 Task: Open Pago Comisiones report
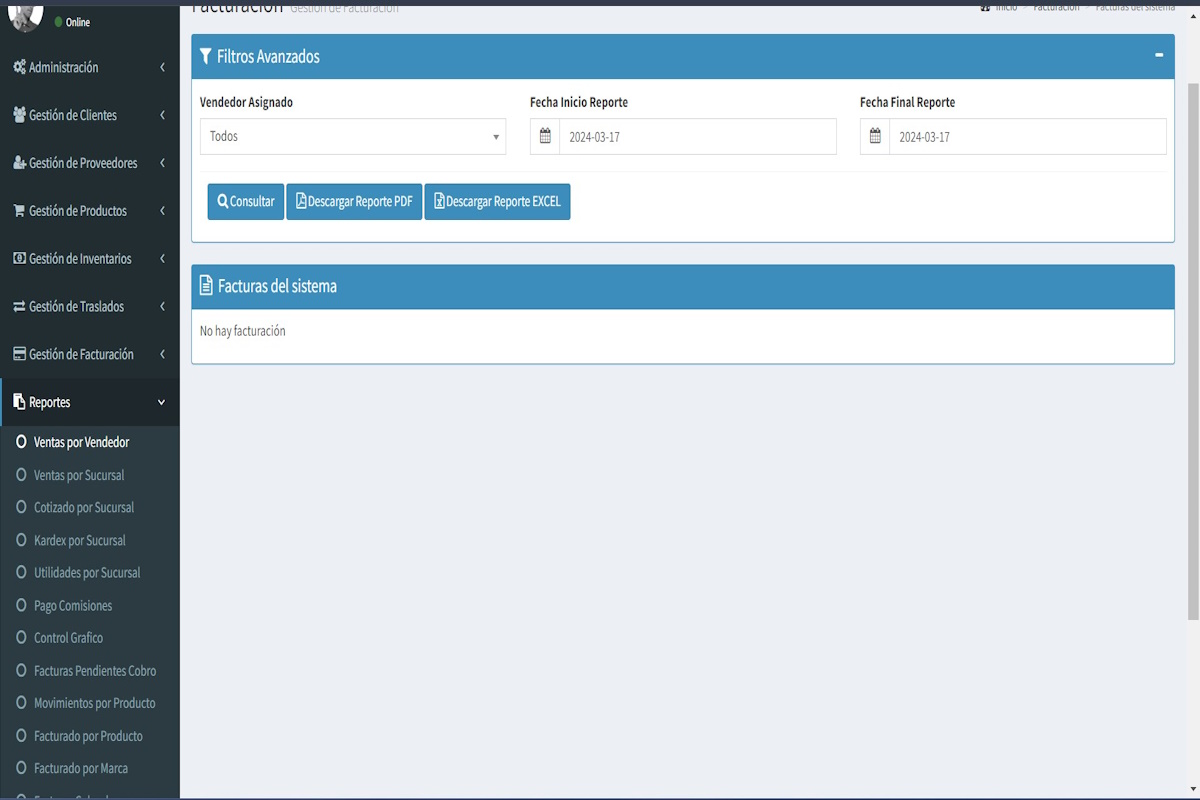click(73, 606)
